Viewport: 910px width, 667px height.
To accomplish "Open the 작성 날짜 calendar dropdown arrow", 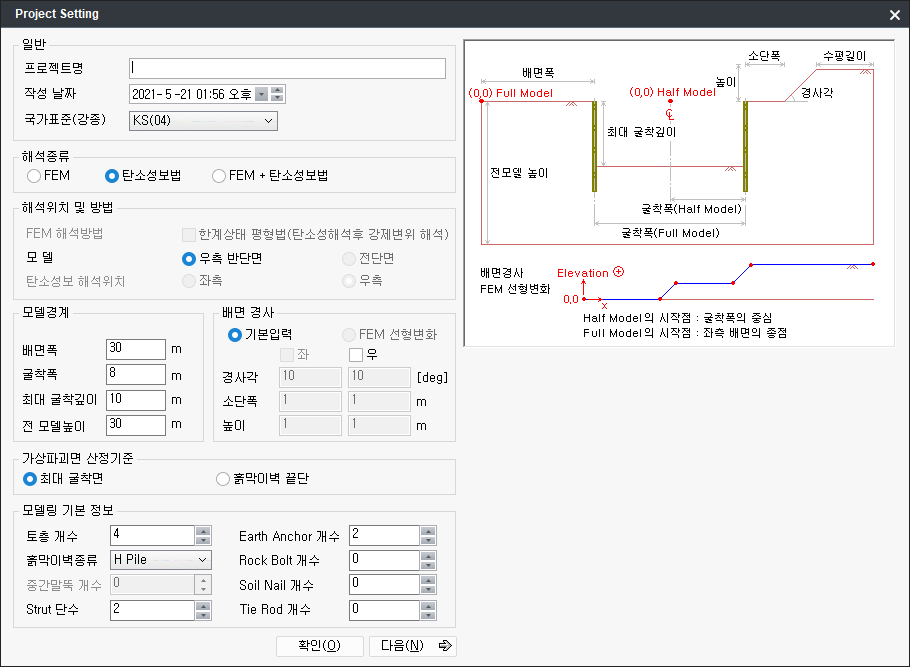I will click(261, 95).
